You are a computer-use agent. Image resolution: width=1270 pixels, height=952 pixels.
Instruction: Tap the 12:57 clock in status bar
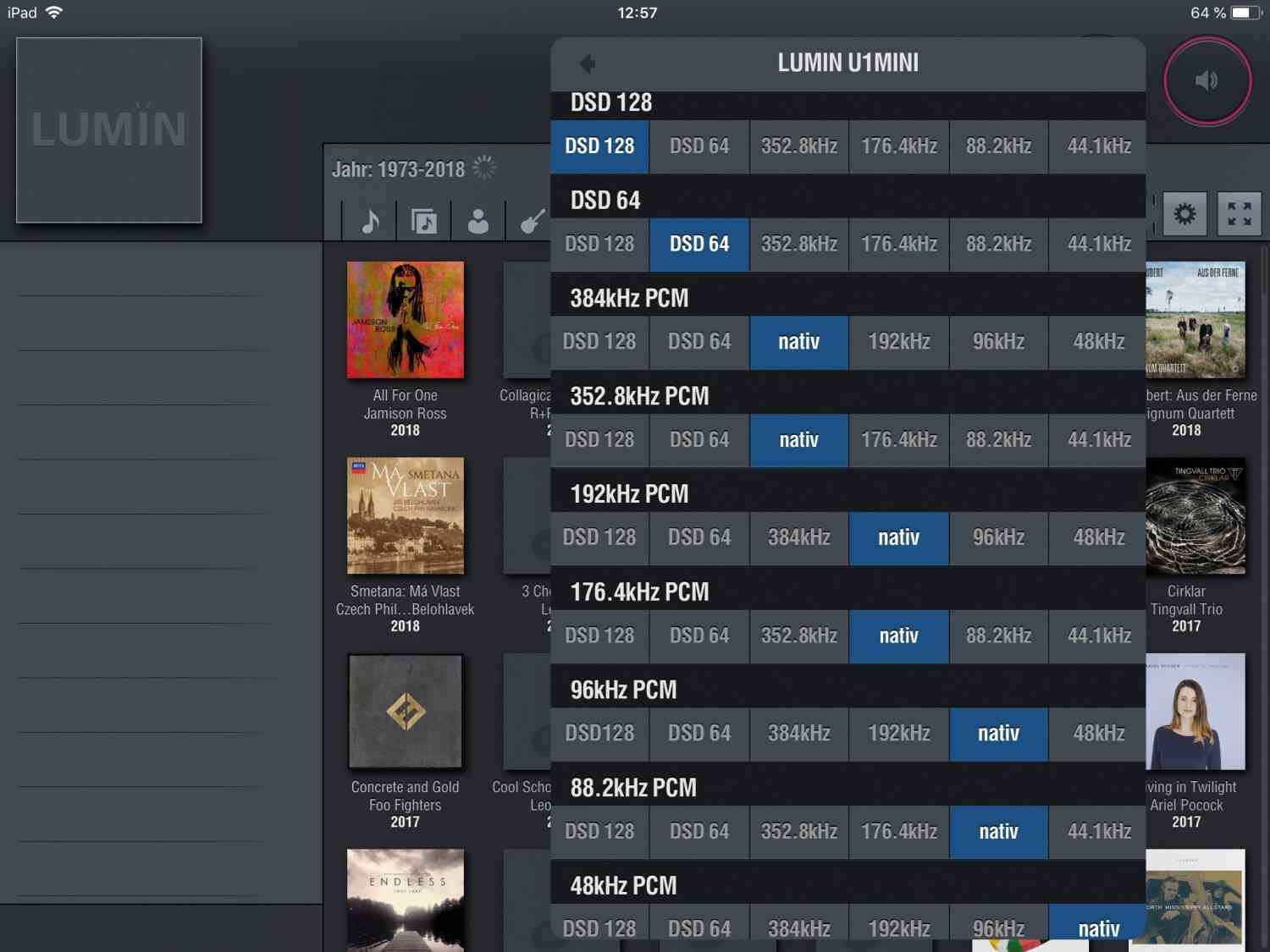click(x=638, y=13)
